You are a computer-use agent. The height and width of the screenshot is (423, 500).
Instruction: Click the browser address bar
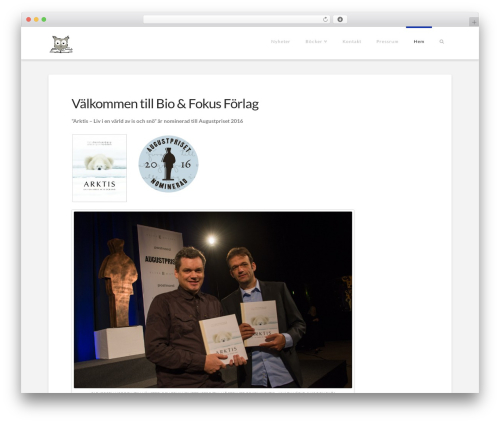(x=237, y=19)
